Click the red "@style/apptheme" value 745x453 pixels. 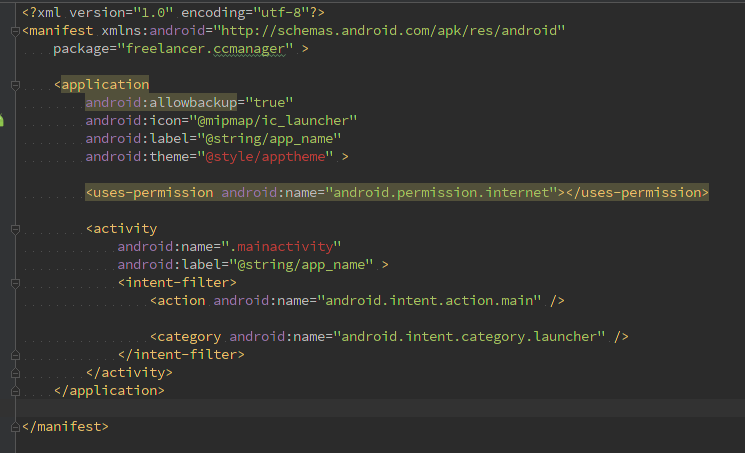click(269, 156)
